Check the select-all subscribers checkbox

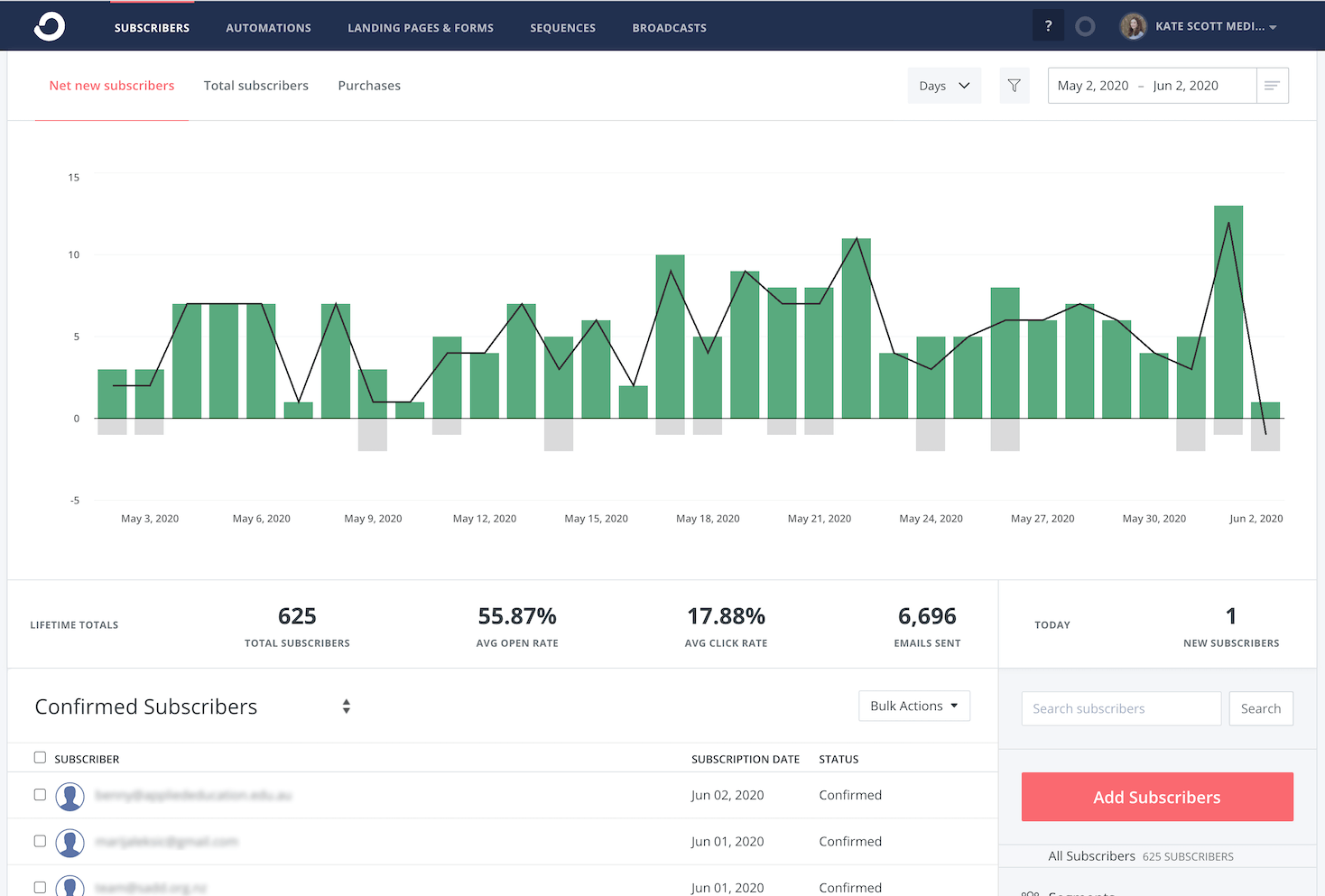40,757
